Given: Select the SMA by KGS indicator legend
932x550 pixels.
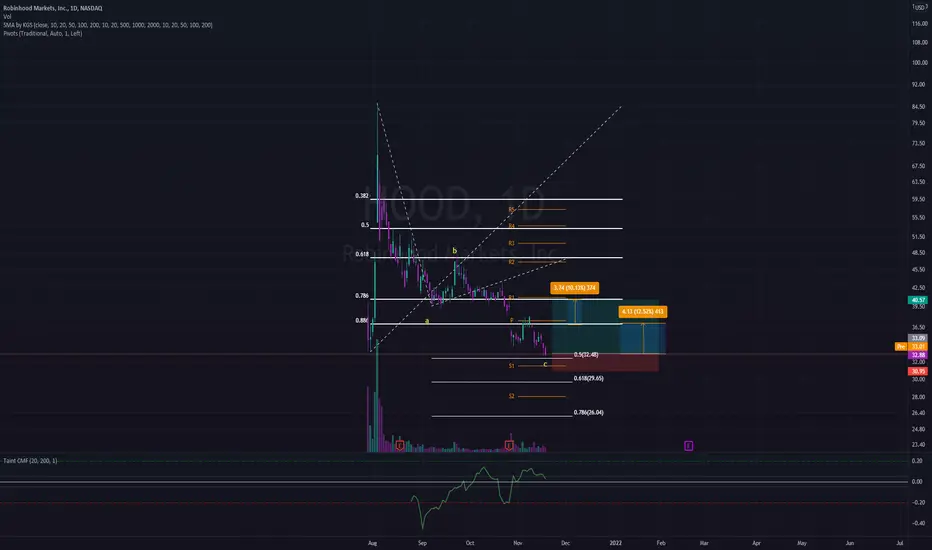Looking at the screenshot, I should [108, 25].
